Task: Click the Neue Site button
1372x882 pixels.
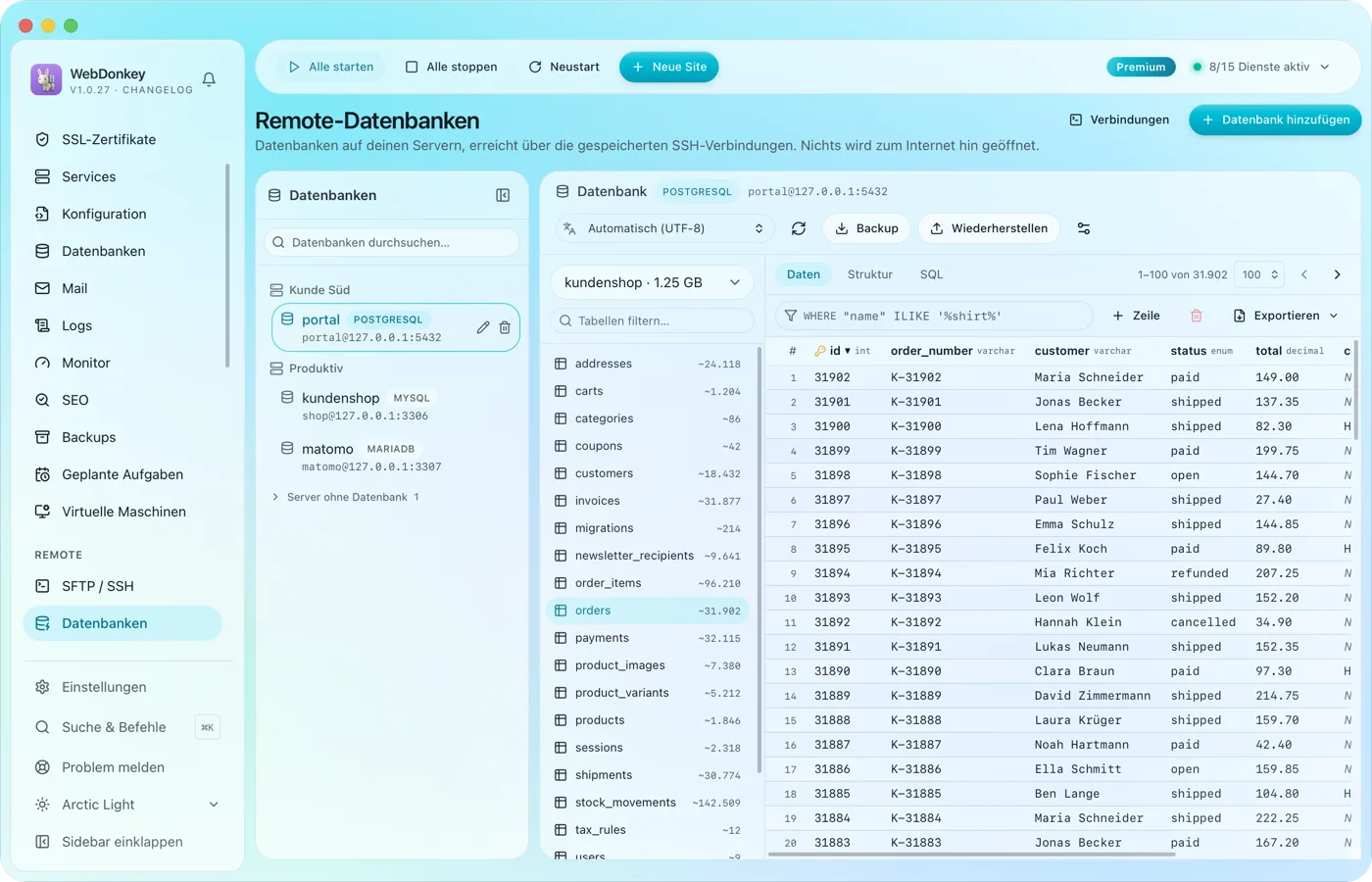Action: 669,67
